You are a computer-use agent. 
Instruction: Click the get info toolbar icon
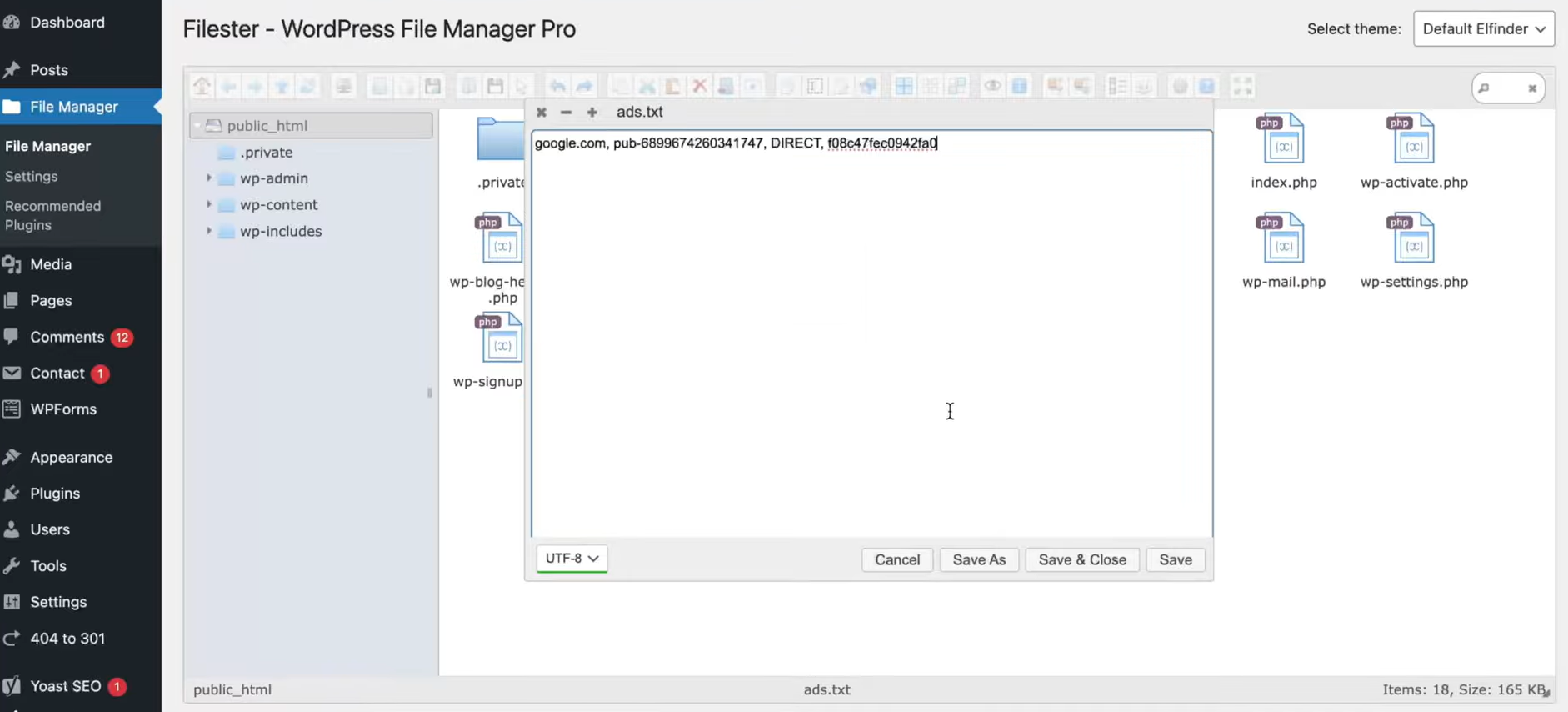click(1019, 86)
